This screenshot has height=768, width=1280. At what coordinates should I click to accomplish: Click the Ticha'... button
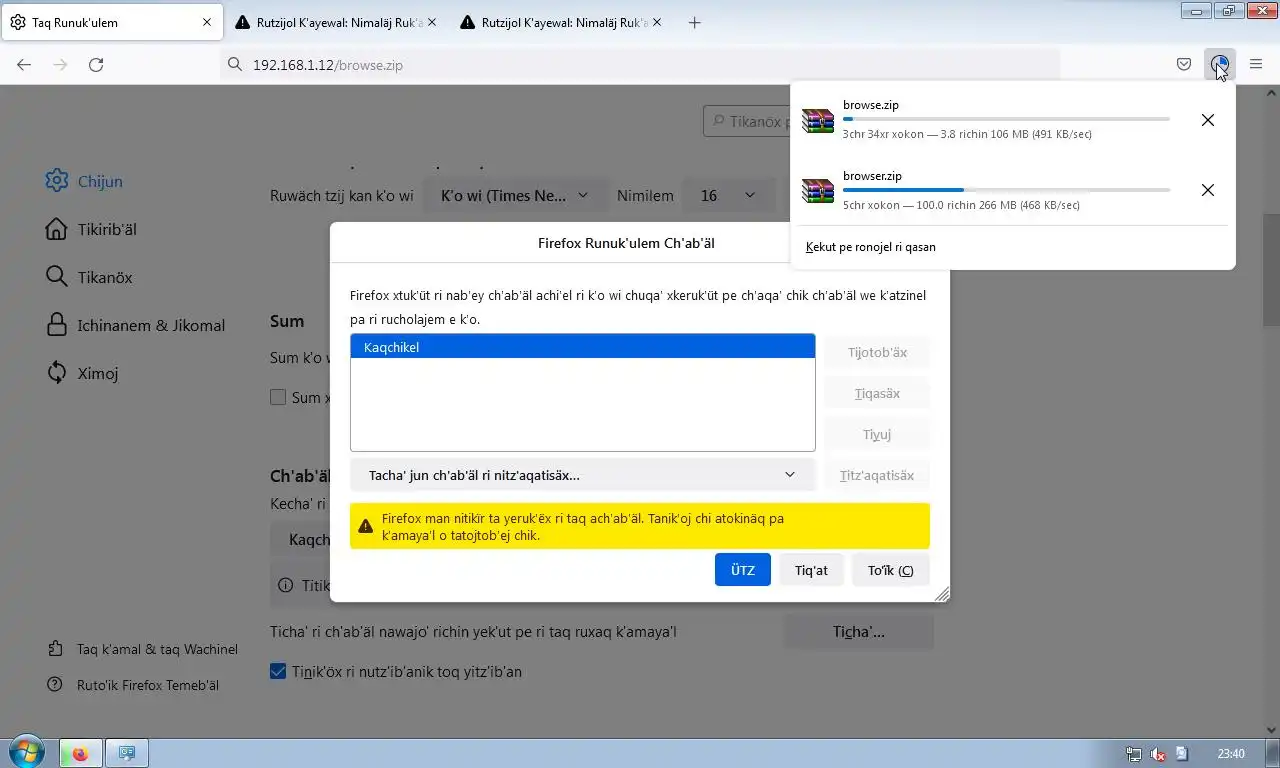click(858, 631)
